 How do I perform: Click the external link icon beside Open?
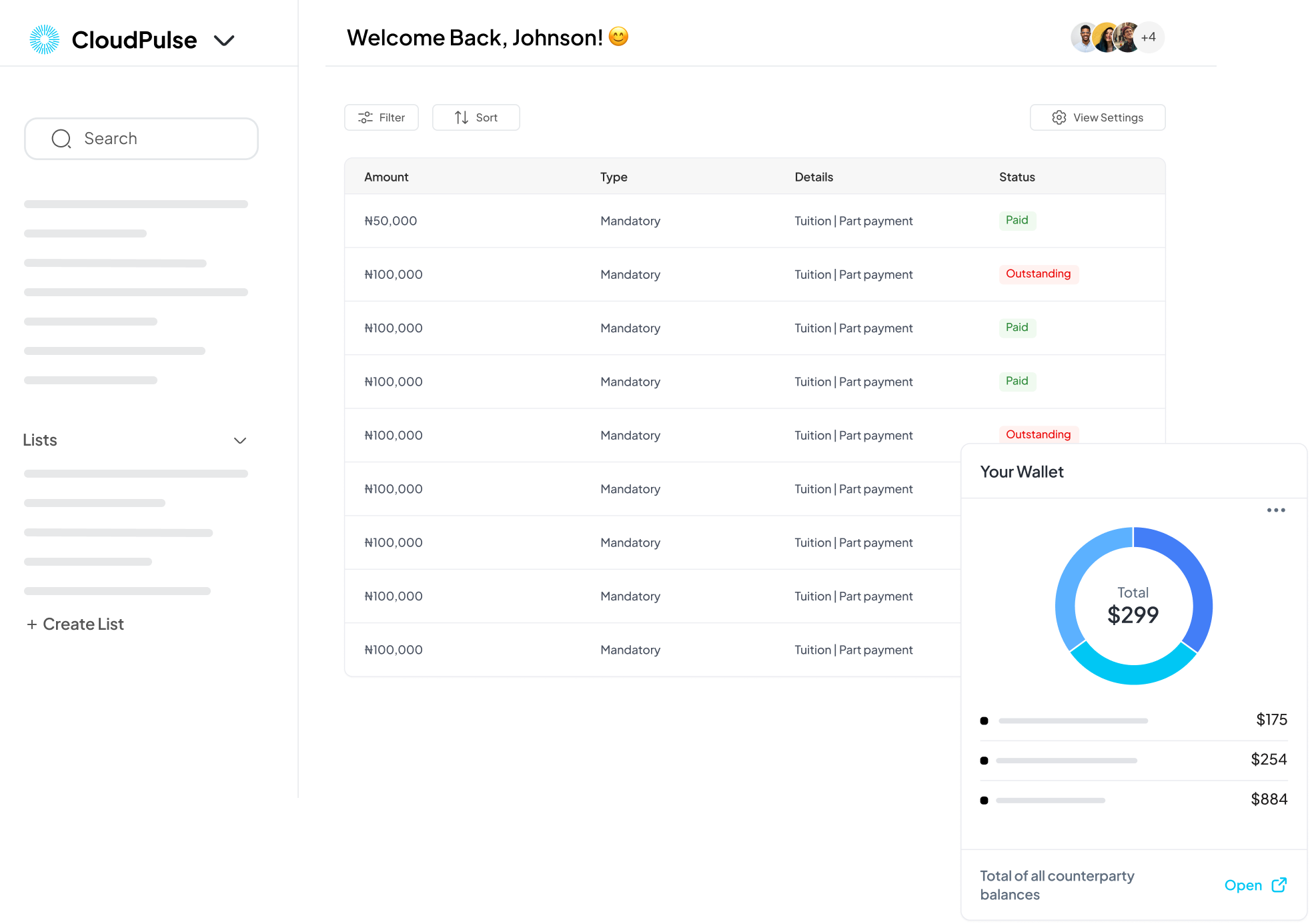(x=1279, y=885)
